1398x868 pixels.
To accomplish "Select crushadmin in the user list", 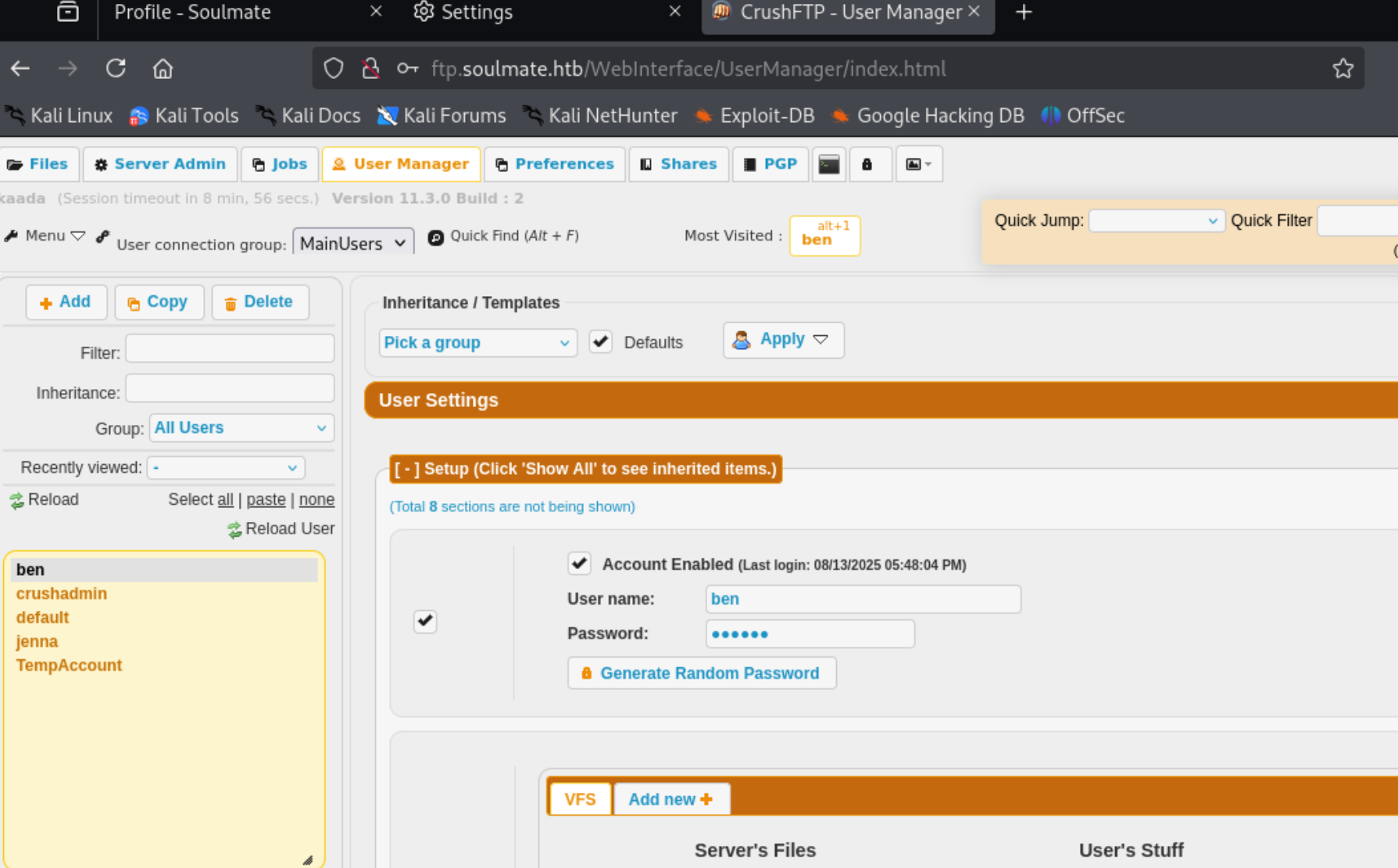I will (x=62, y=594).
